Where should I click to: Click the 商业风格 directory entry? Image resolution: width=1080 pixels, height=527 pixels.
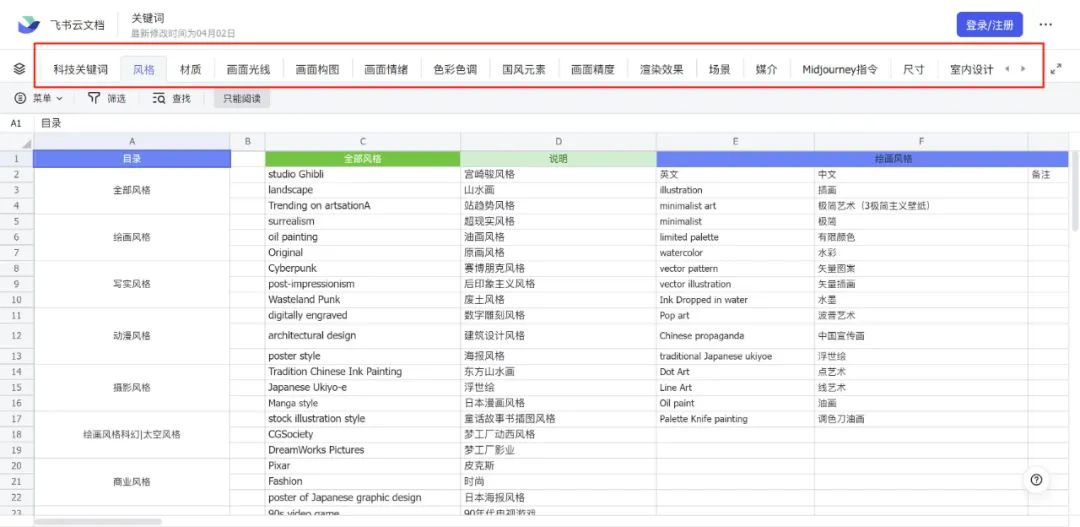[x=132, y=482]
